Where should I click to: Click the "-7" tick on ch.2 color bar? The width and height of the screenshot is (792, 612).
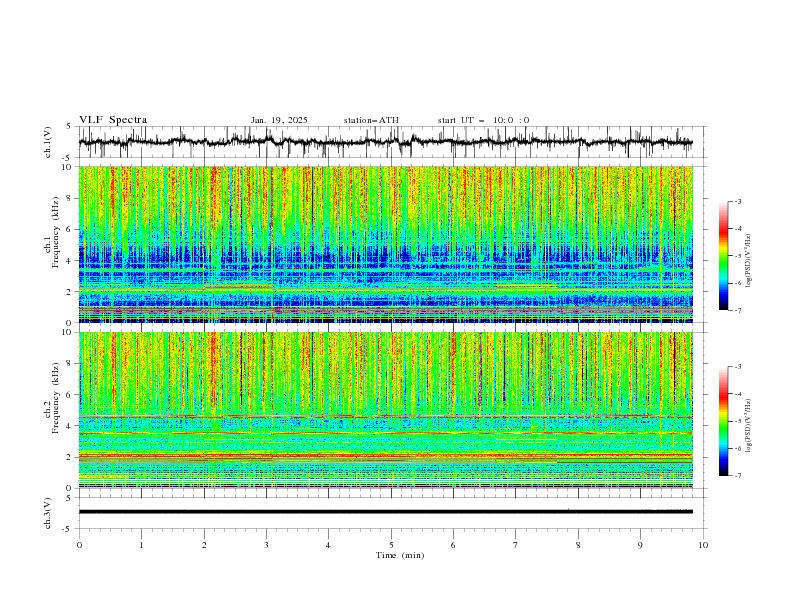(738, 475)
